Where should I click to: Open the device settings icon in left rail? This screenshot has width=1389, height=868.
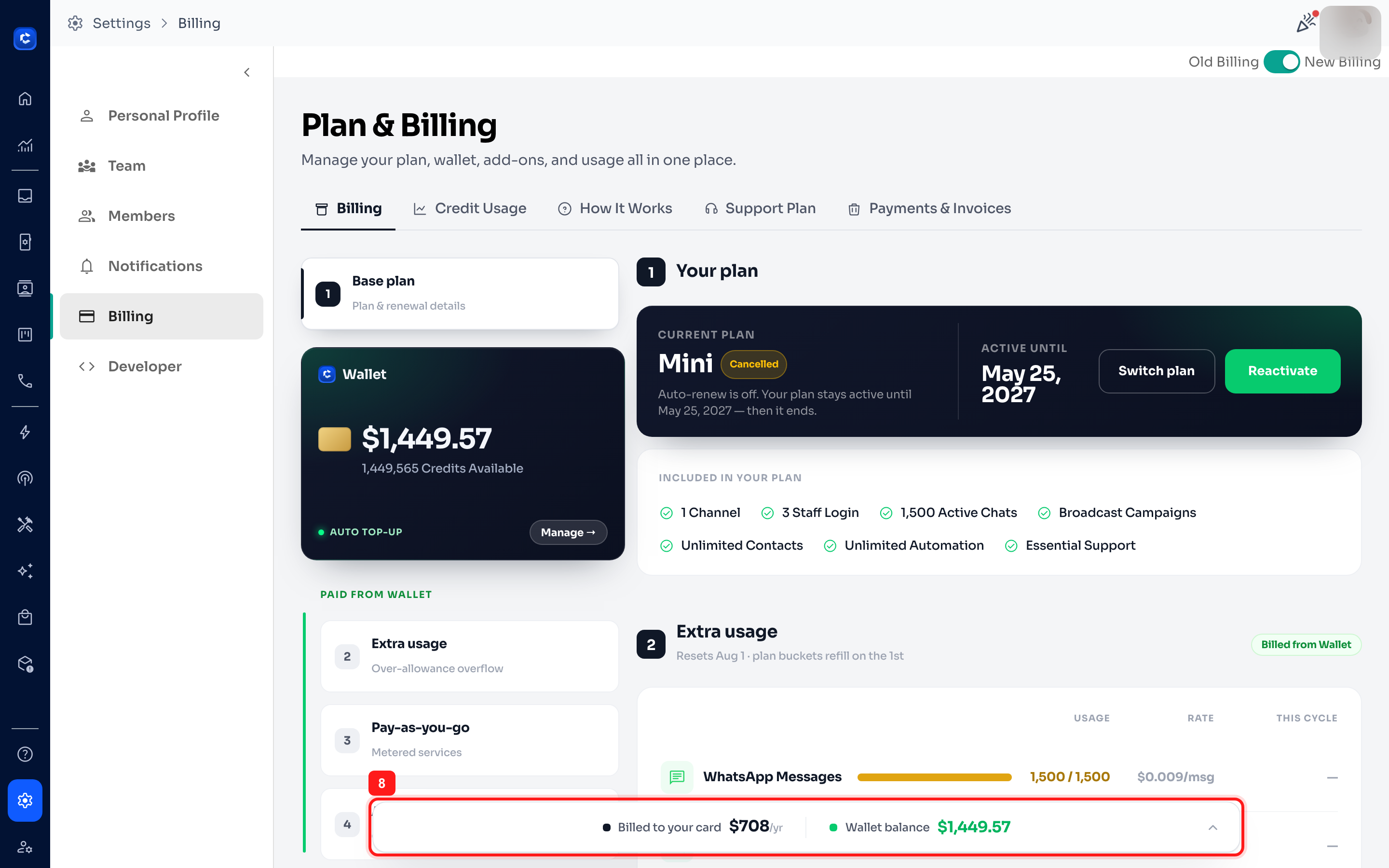pyautogui.click(x=25, y=242)
